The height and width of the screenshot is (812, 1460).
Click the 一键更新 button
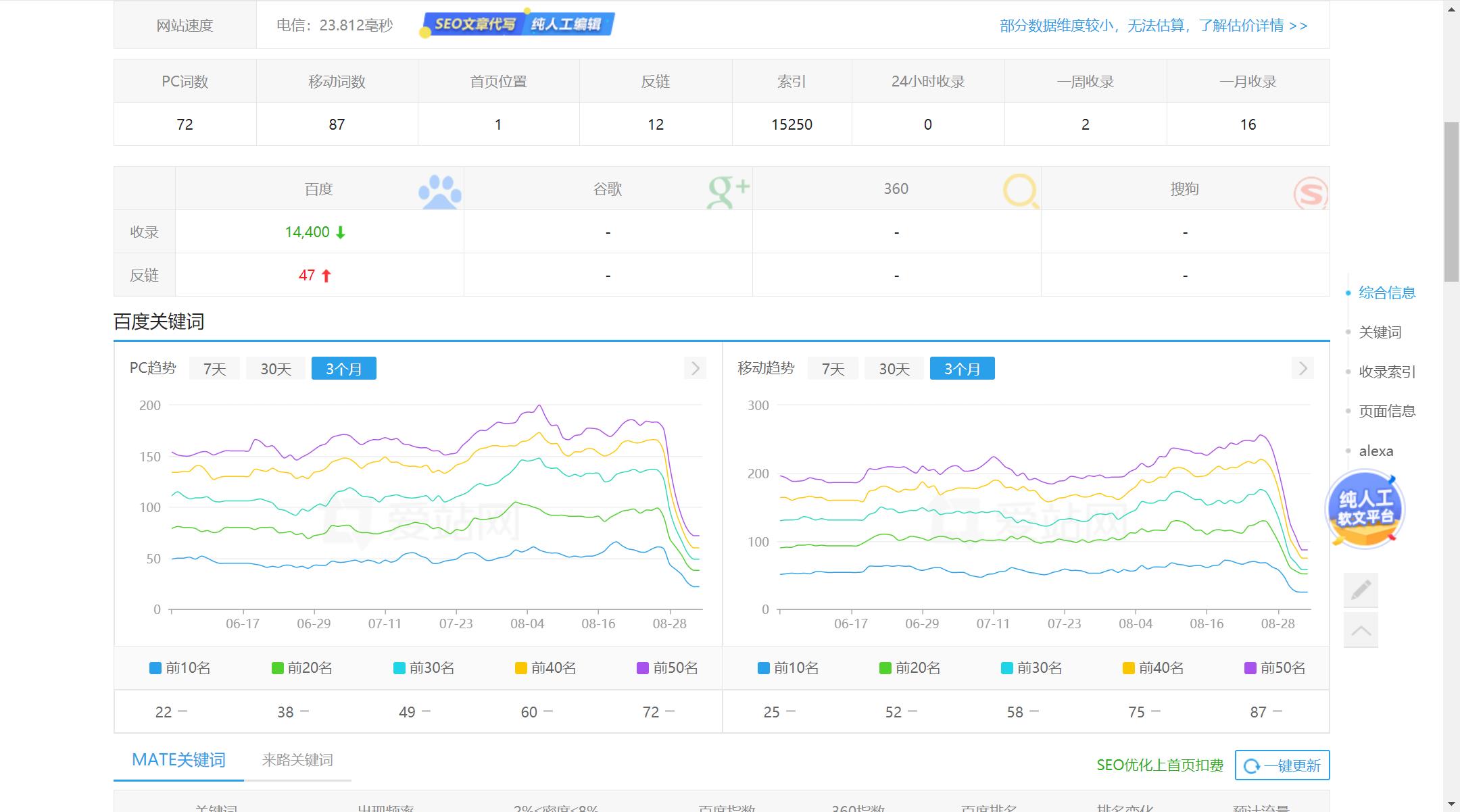(1282, 765)
